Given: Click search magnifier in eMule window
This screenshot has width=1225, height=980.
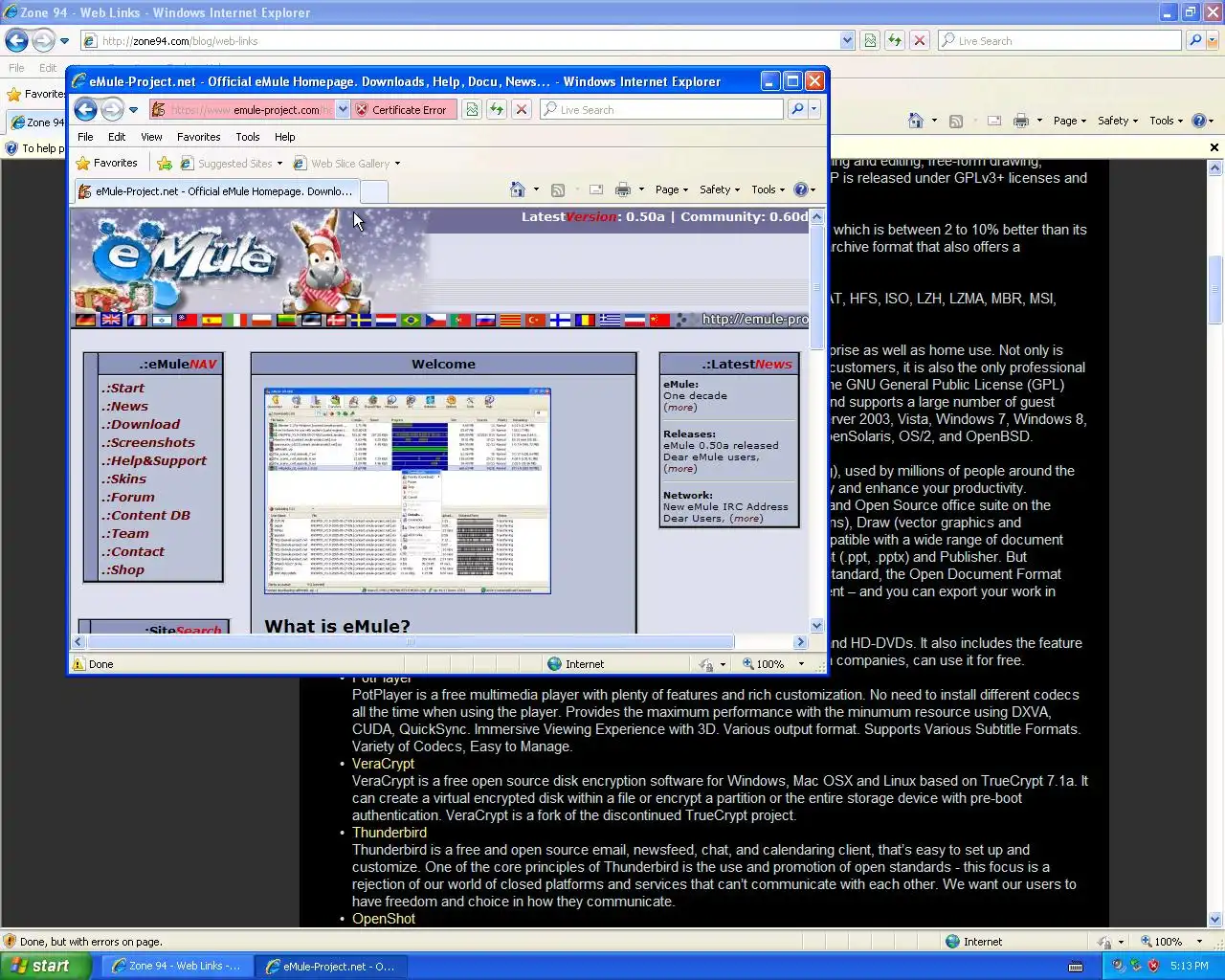Looking at the screenshot, I should (797, 110).
